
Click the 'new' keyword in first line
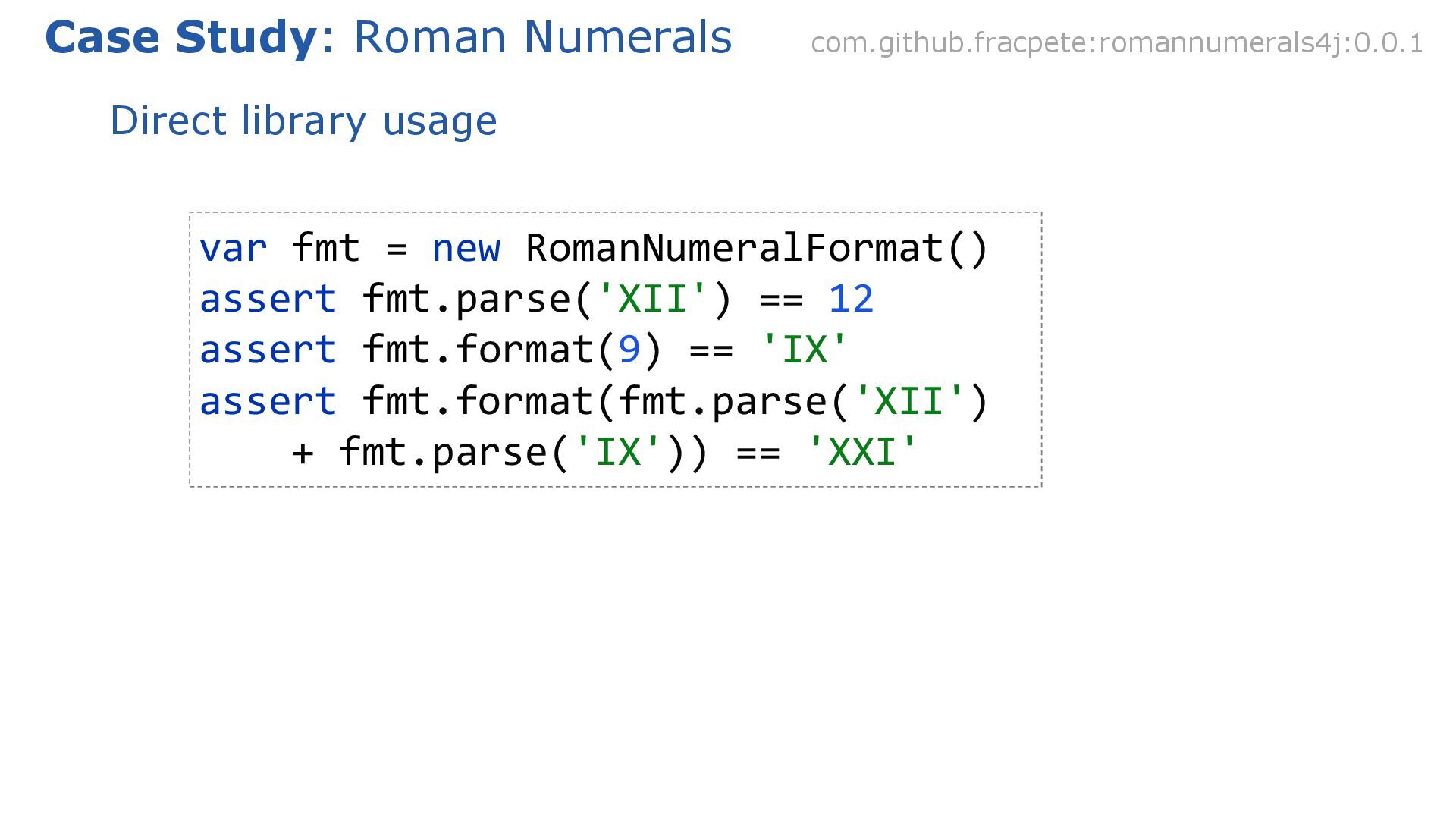466,249
